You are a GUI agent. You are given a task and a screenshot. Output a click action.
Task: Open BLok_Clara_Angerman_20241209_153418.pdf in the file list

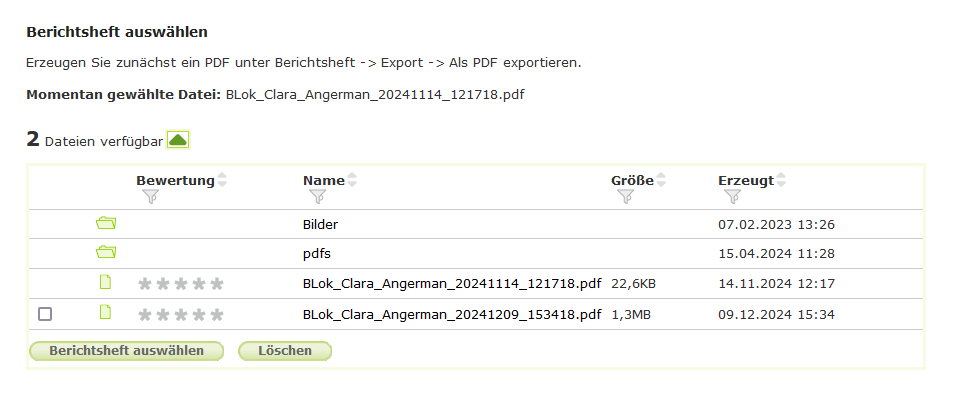(451, 314)
